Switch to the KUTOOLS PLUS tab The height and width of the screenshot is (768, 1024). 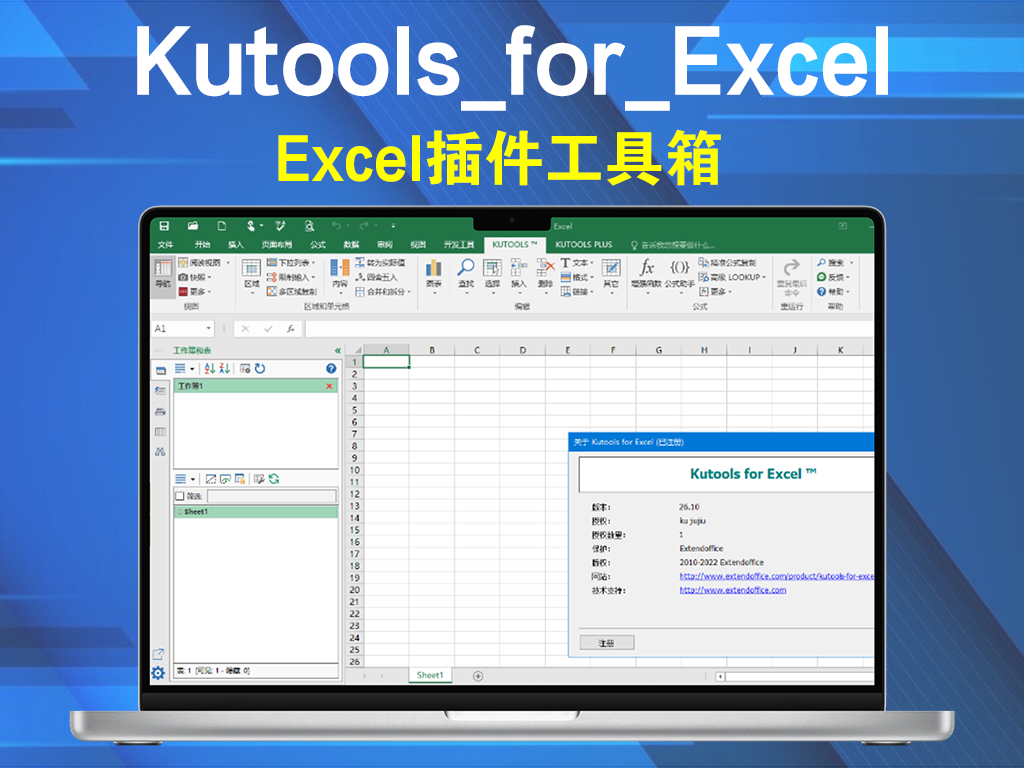pyautogui.click(x=584, y=245)
